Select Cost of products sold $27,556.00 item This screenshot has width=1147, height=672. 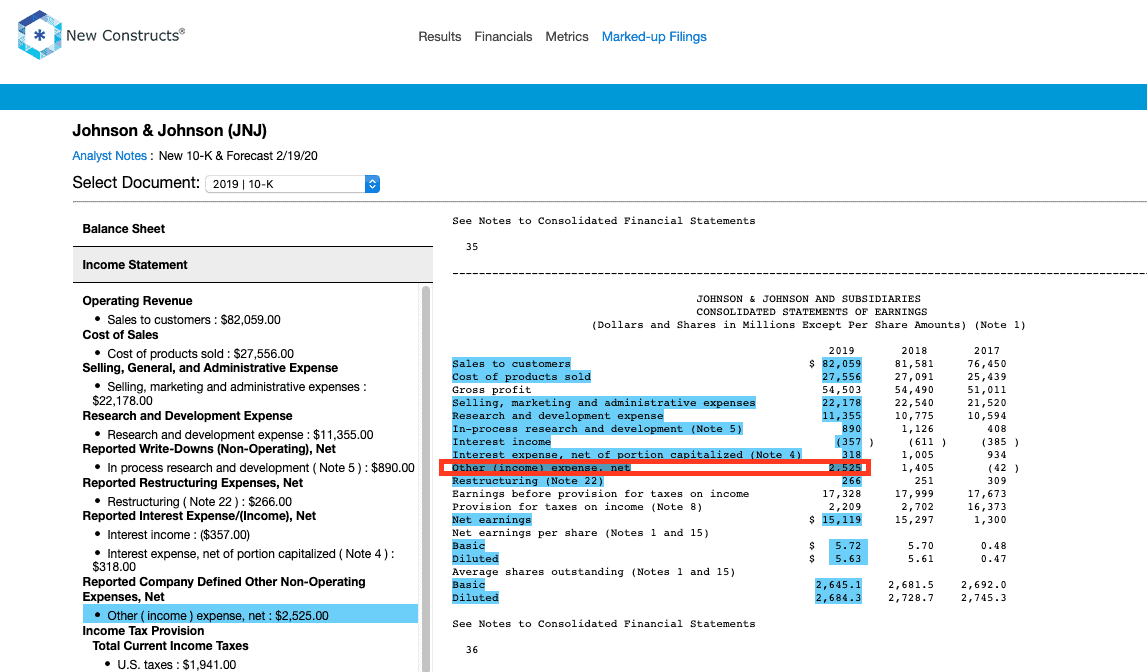tap(200, 353)
